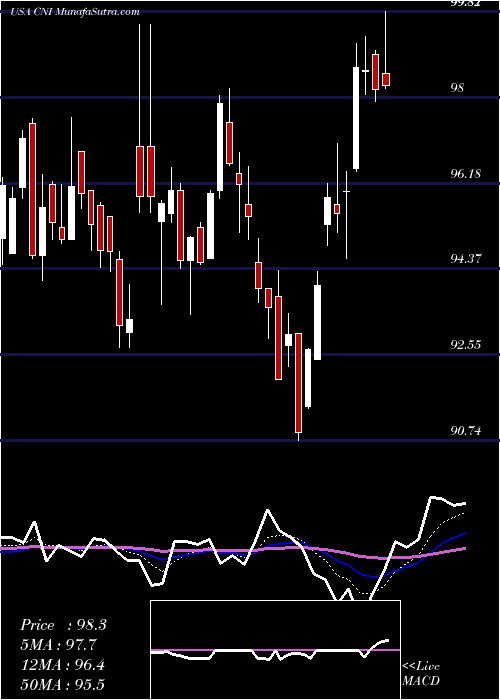
Task: Click the Live MACD label
Action: (x=421, y=674)
